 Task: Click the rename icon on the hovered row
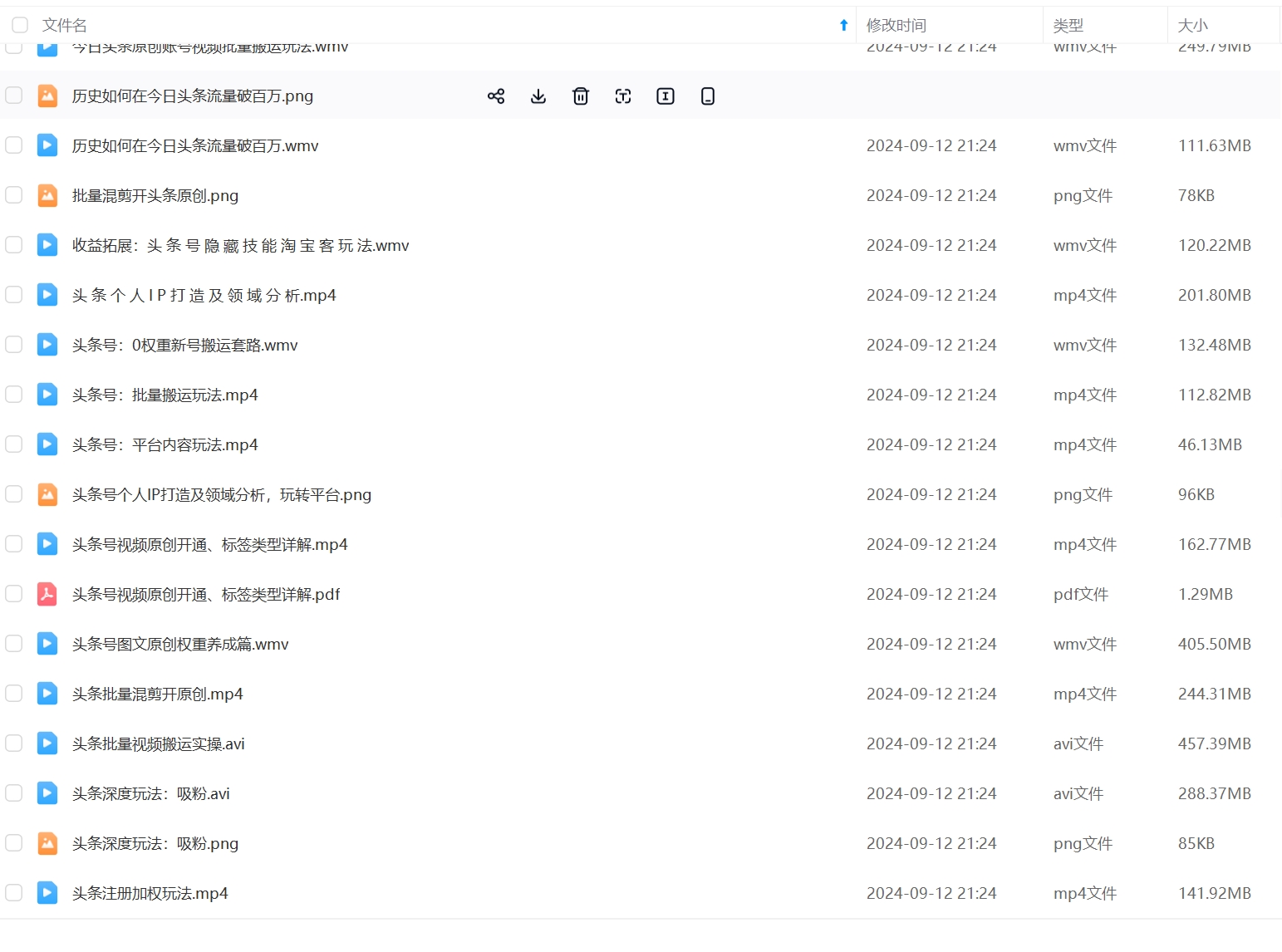point(666,96)
